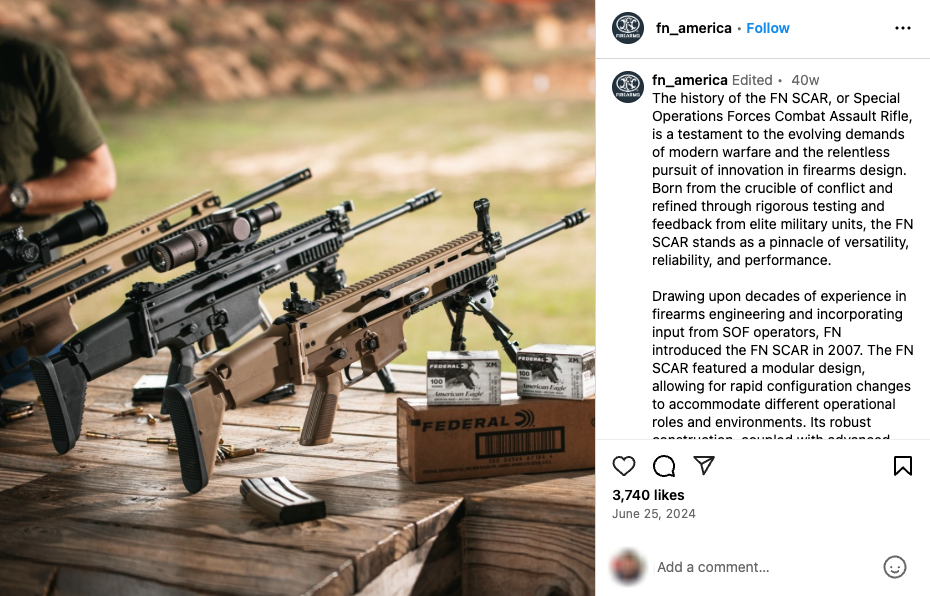
Task: Focus the Add a comment field
Action: coord(765,567)
